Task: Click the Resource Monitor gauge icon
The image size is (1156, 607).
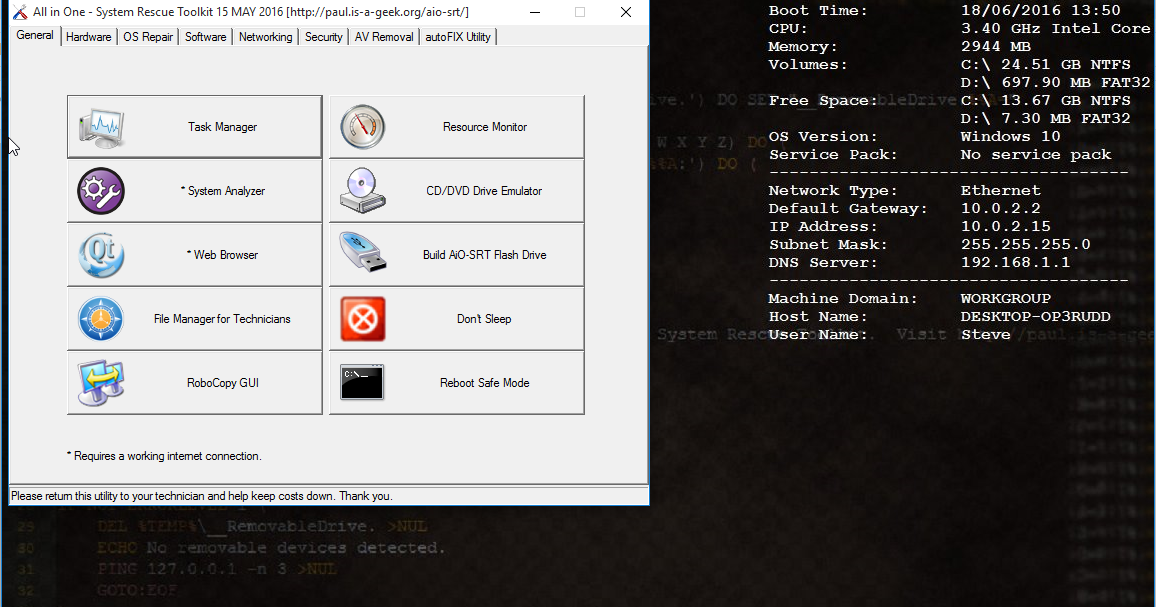Action: [361, 126]
